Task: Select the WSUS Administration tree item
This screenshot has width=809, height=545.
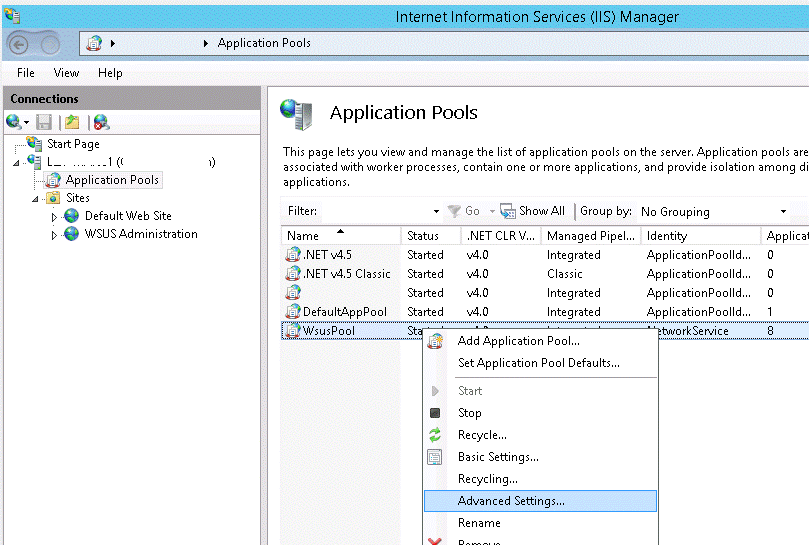Action: click(x=141, y=234)
